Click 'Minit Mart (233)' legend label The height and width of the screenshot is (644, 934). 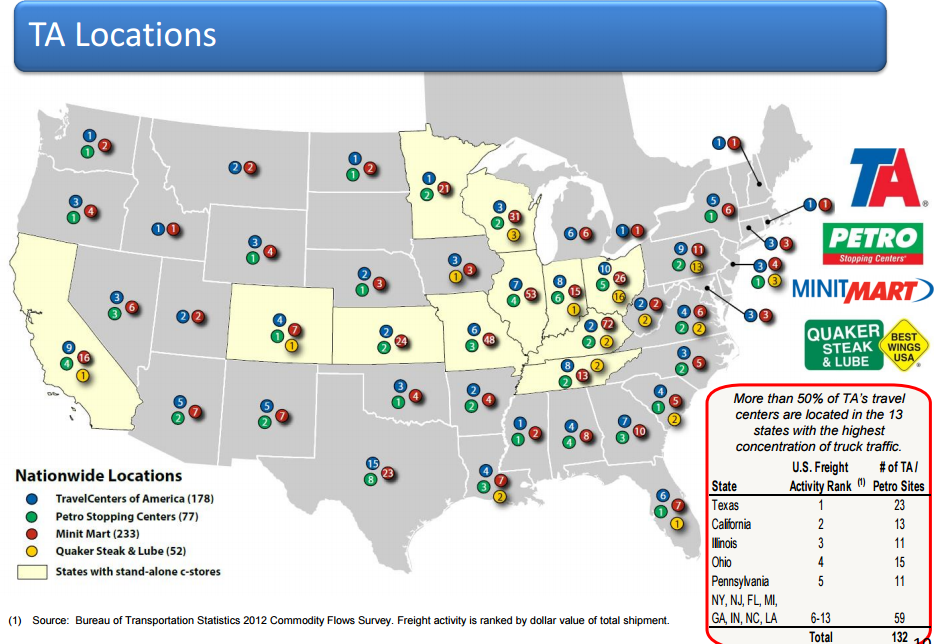[98, 534]
